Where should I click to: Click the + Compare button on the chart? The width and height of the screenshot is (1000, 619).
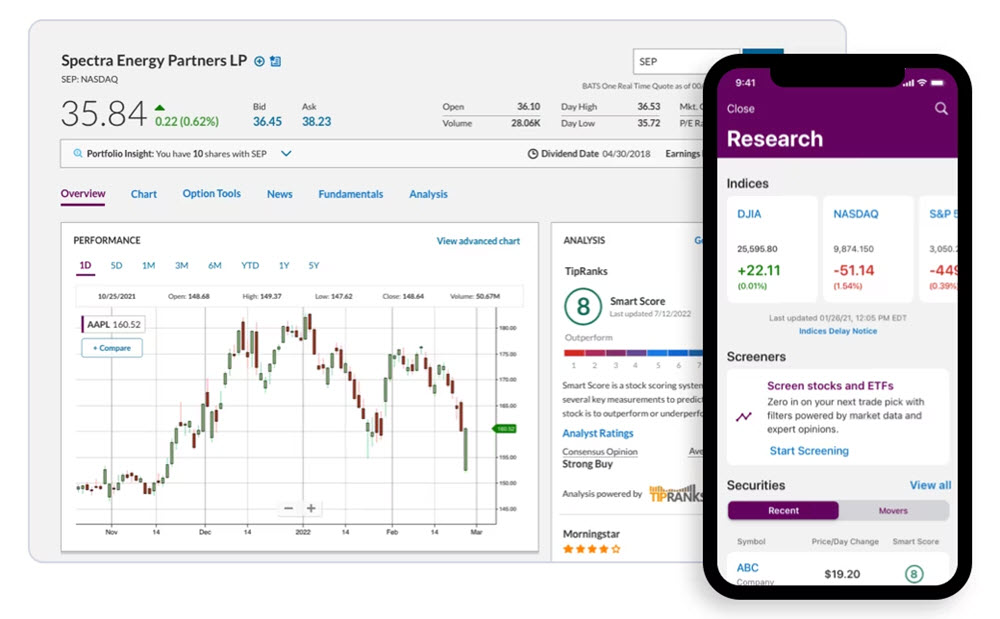coord(111,347)
